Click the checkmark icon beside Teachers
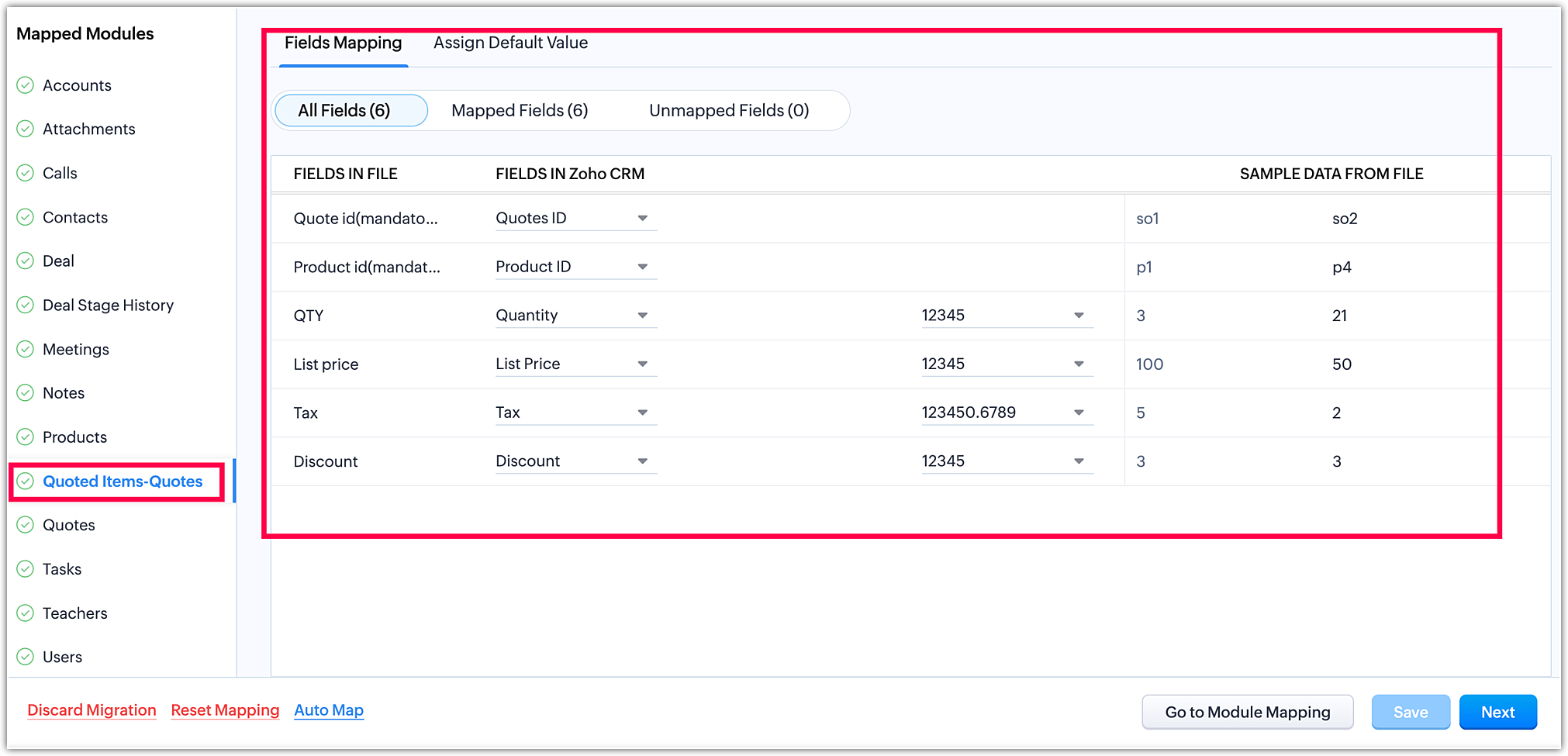 (x=26, y=613)
